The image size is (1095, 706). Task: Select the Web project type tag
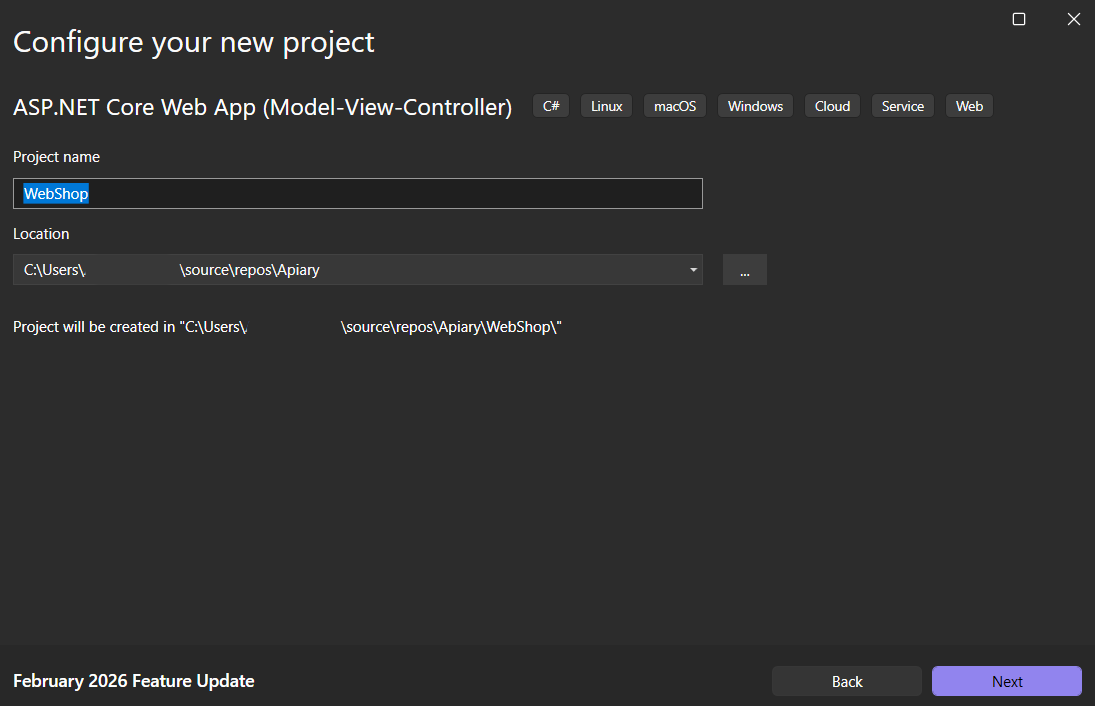click(968, 105)
